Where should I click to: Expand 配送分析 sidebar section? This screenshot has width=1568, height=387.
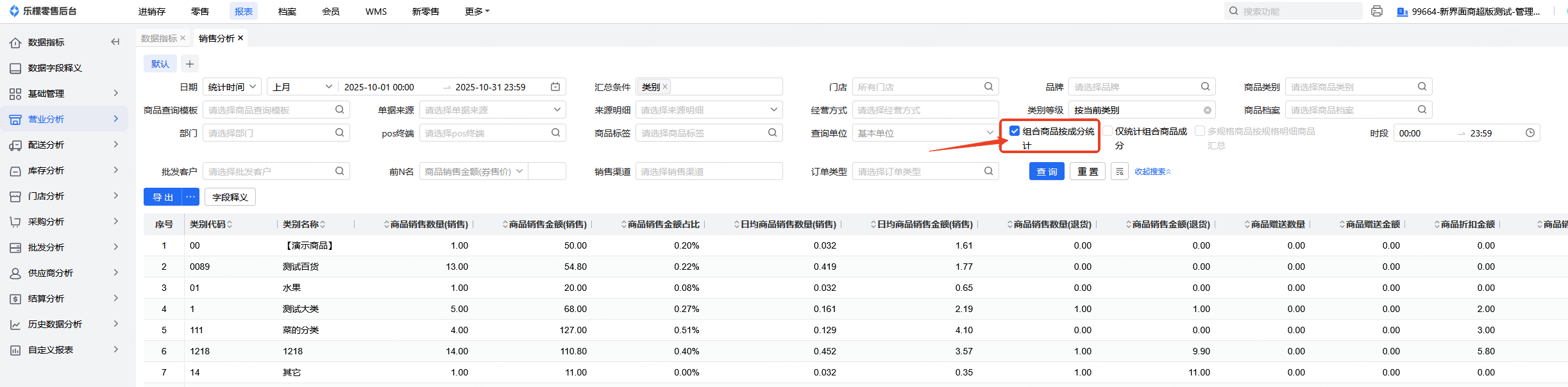coord(64,145)
